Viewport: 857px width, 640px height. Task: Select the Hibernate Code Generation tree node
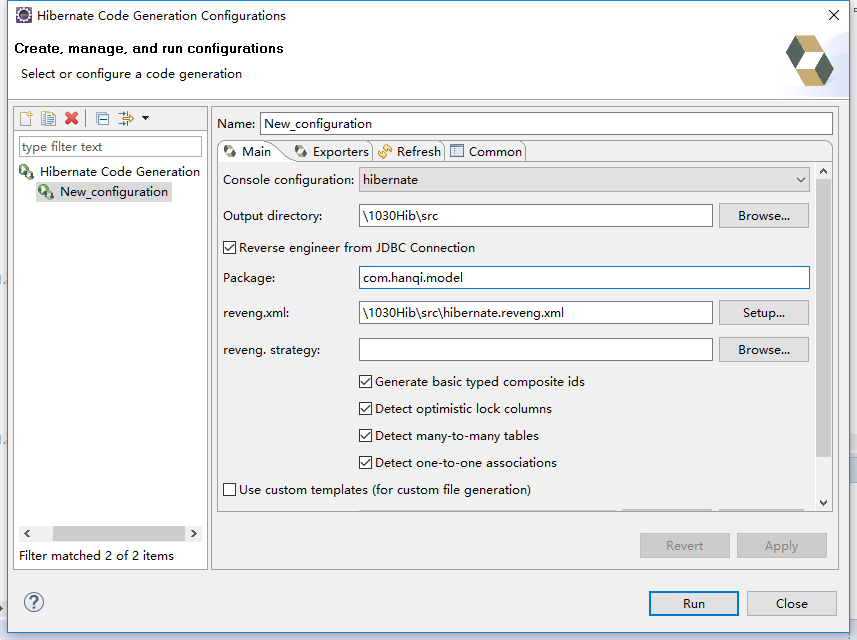(x=120, y=172)
